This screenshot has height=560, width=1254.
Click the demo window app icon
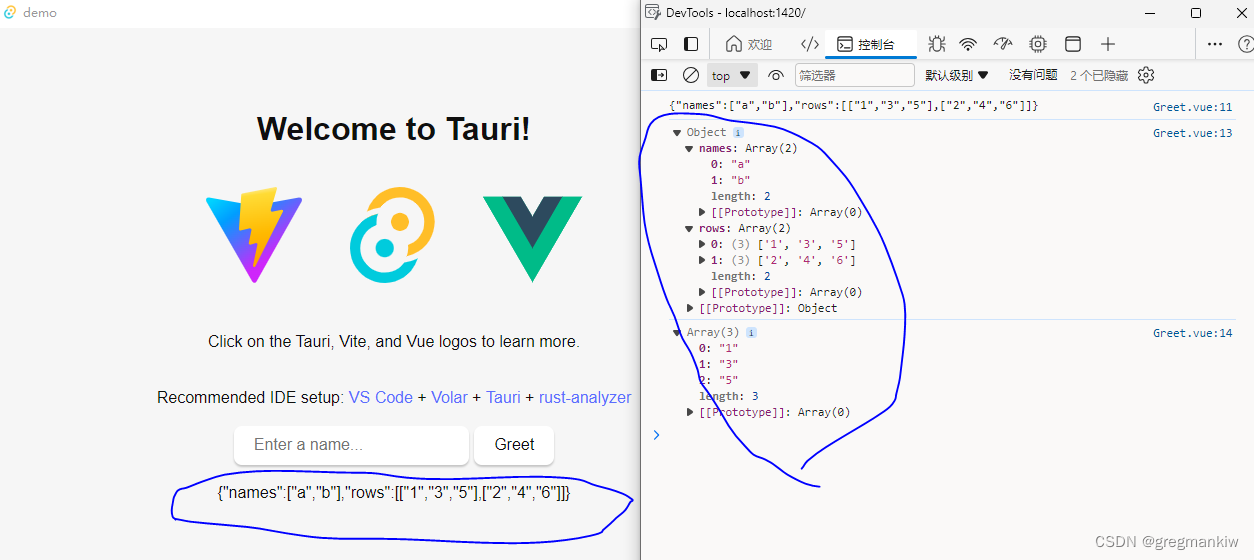tap(10, 13)
